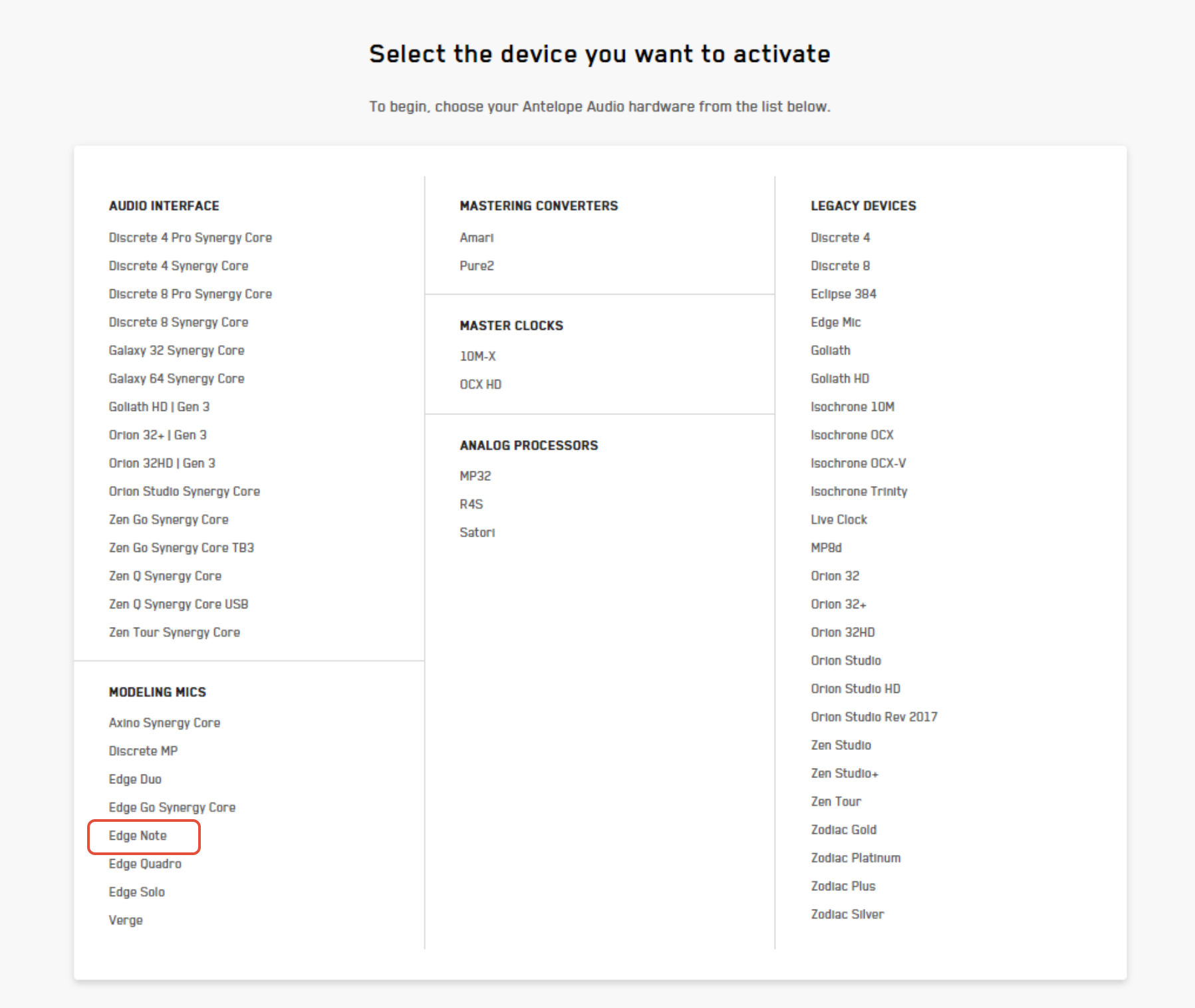Select Amari mastering converter

coord(476,238)
